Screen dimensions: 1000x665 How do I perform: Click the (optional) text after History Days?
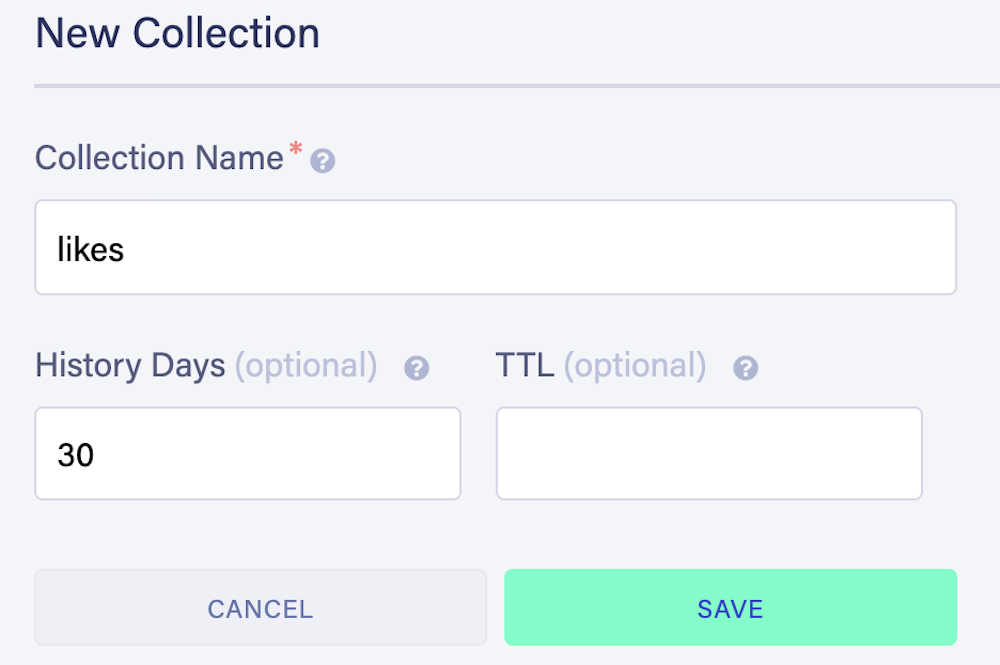306,366
